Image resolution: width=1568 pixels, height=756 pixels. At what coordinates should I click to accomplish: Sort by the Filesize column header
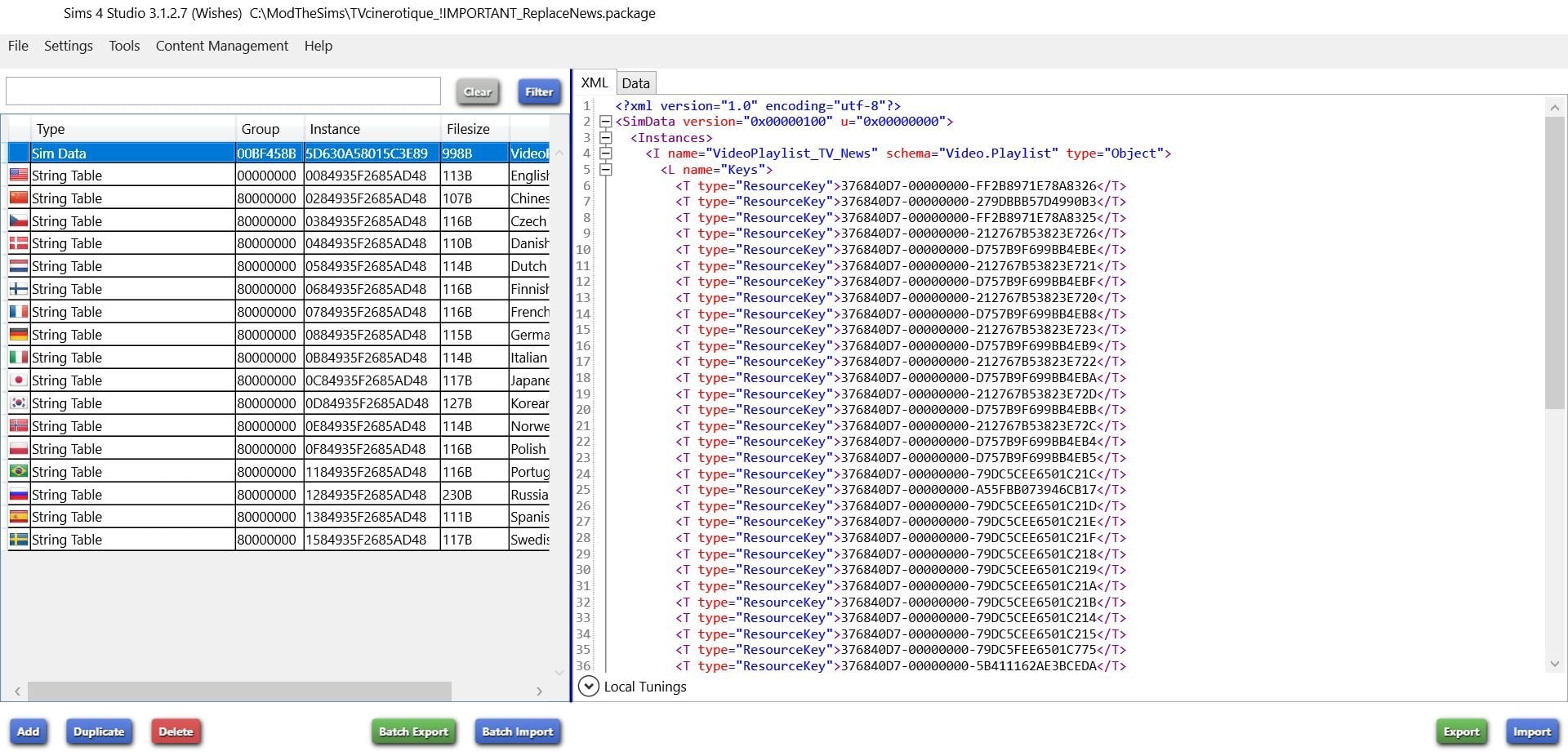(474, 129)
